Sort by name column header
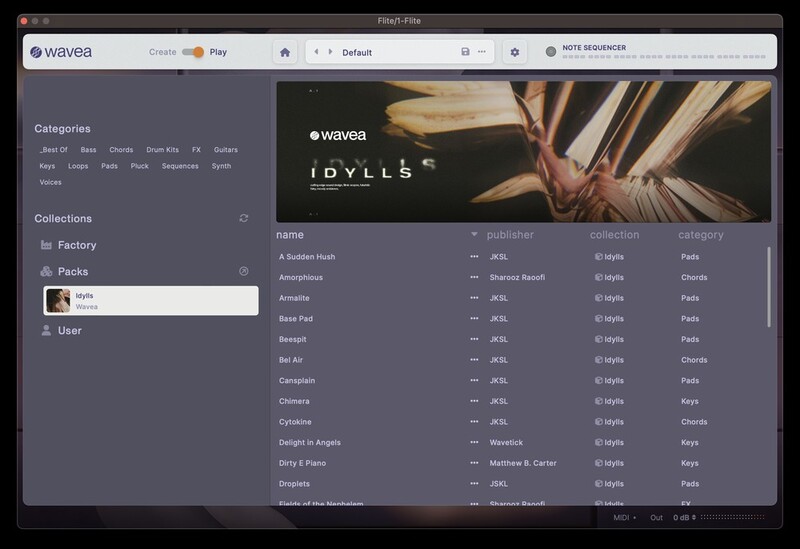Viewport: 800px width, 549px height. pyautogui.click(x=290, y=235)
